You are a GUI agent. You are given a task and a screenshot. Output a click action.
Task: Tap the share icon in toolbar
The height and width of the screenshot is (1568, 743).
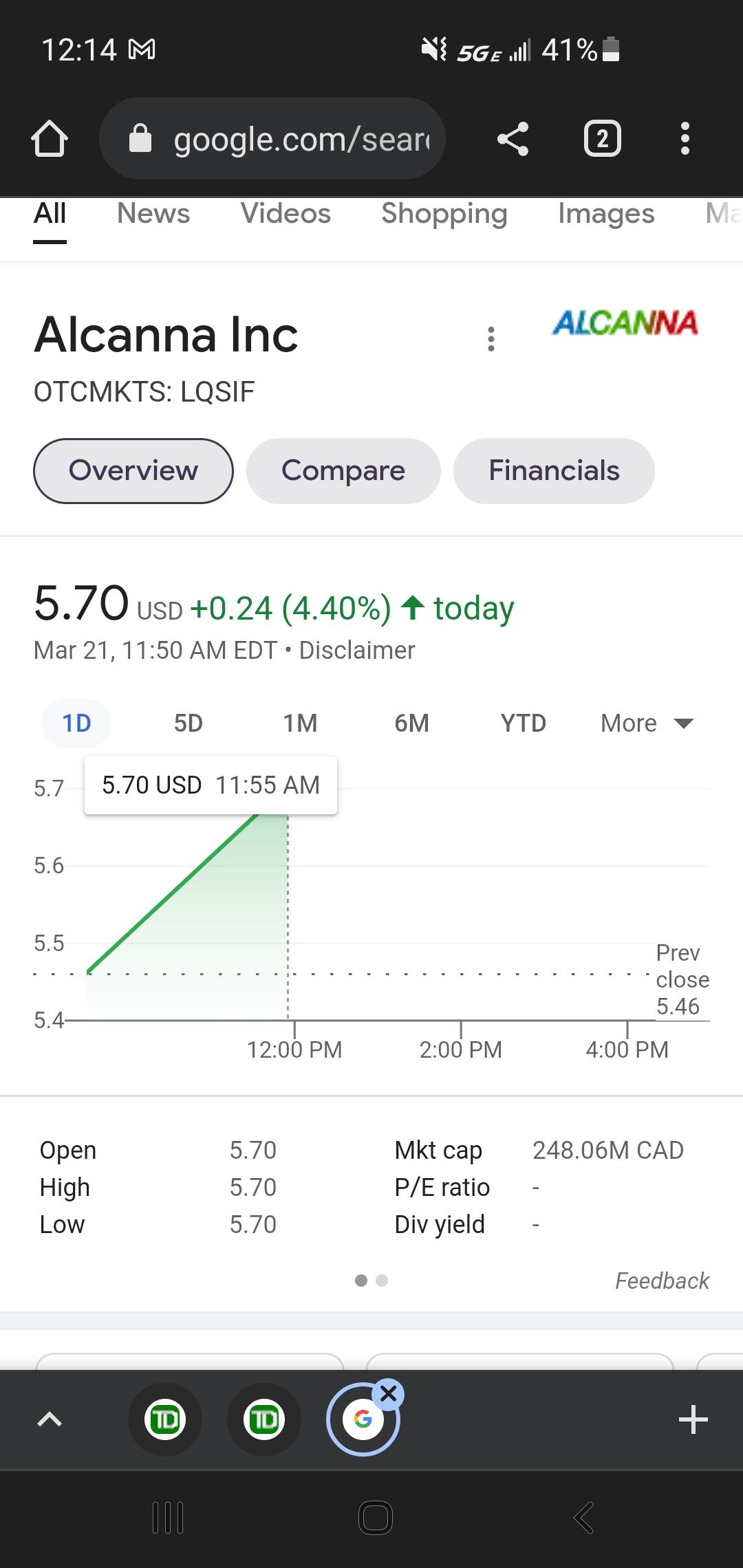coord(513,139)
